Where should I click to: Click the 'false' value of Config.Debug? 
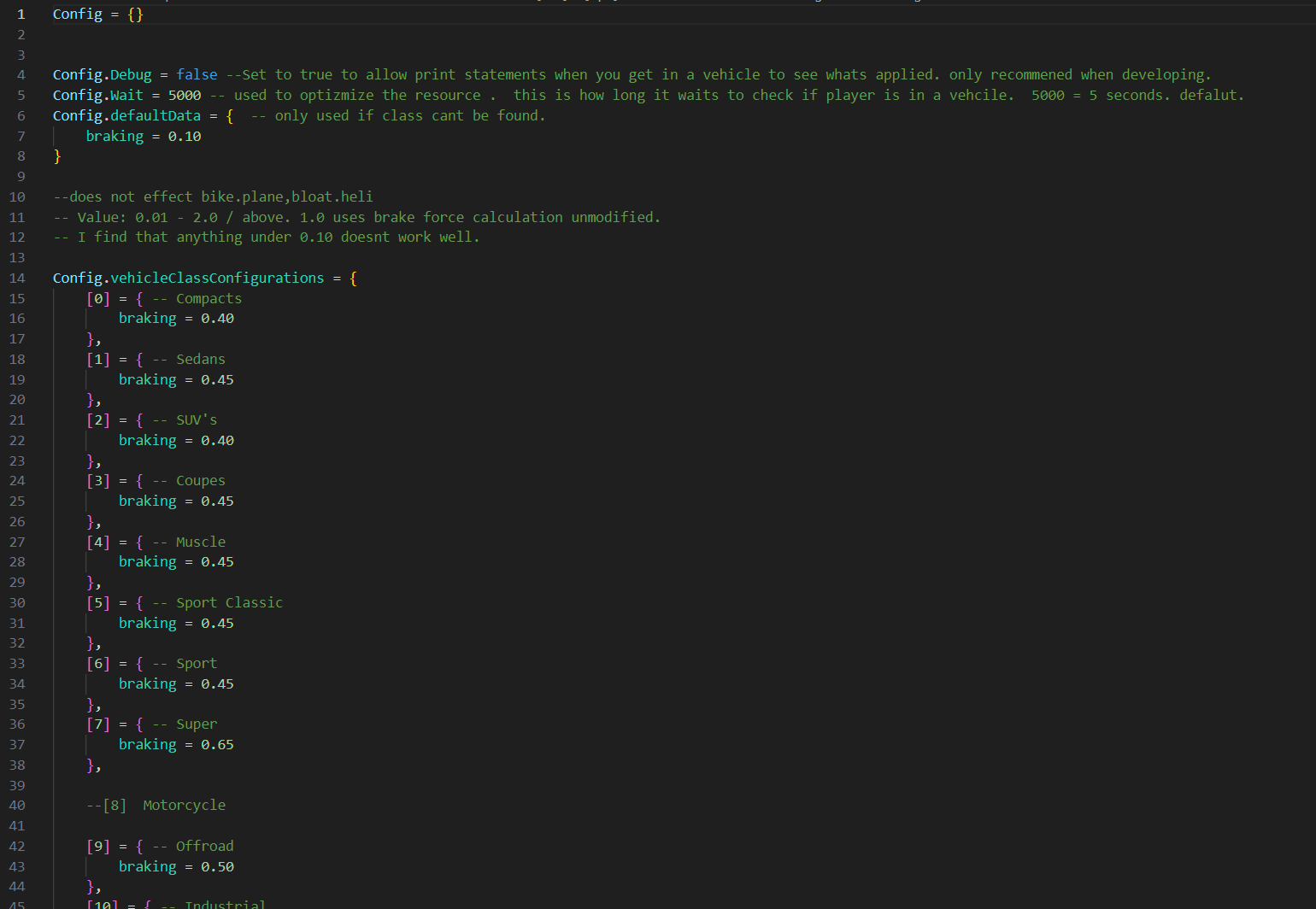[x=197, y=75]
